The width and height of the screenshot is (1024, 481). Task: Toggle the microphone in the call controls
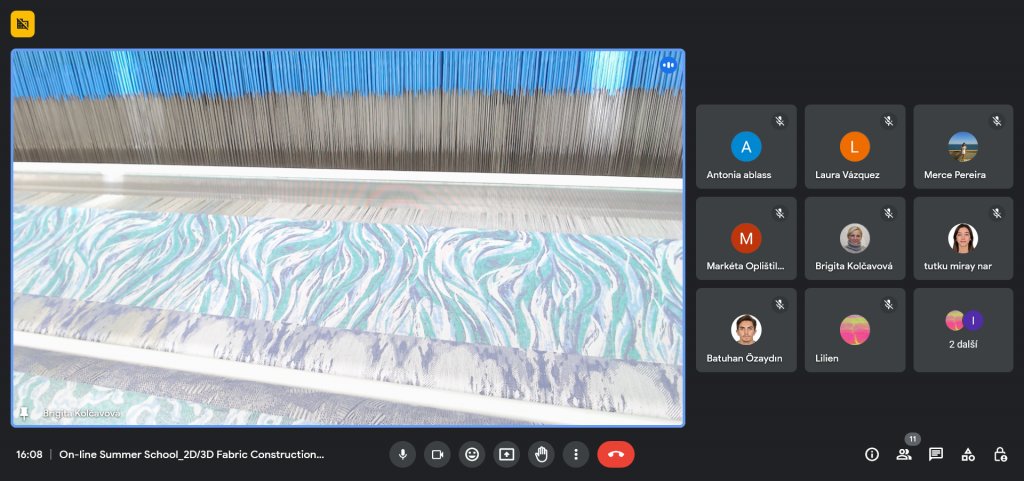402,454
